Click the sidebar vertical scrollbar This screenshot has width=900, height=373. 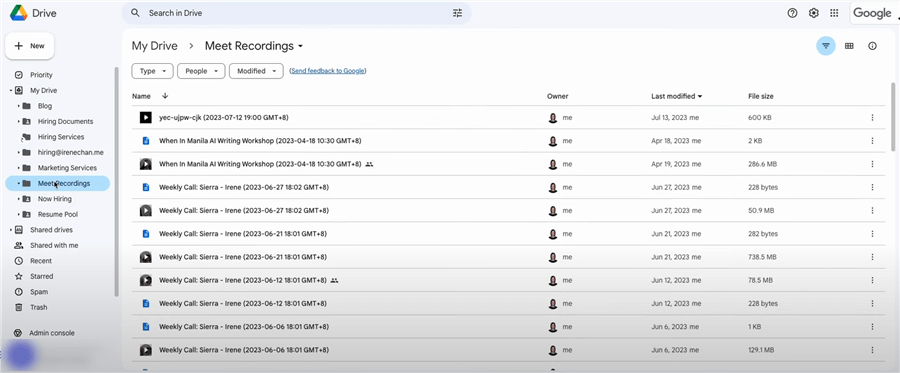pyautogui.click(x=117, y=181)
